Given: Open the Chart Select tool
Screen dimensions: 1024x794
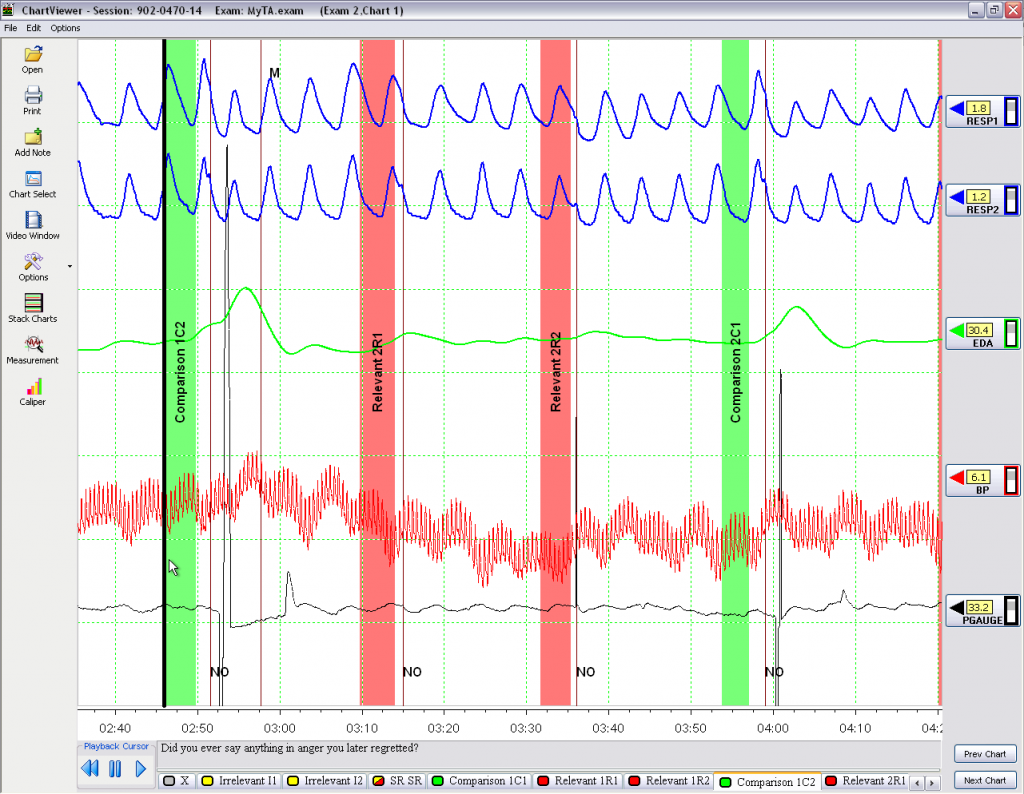Looking at the screenshot, I should pyautogui.click(x=33, y=180).
